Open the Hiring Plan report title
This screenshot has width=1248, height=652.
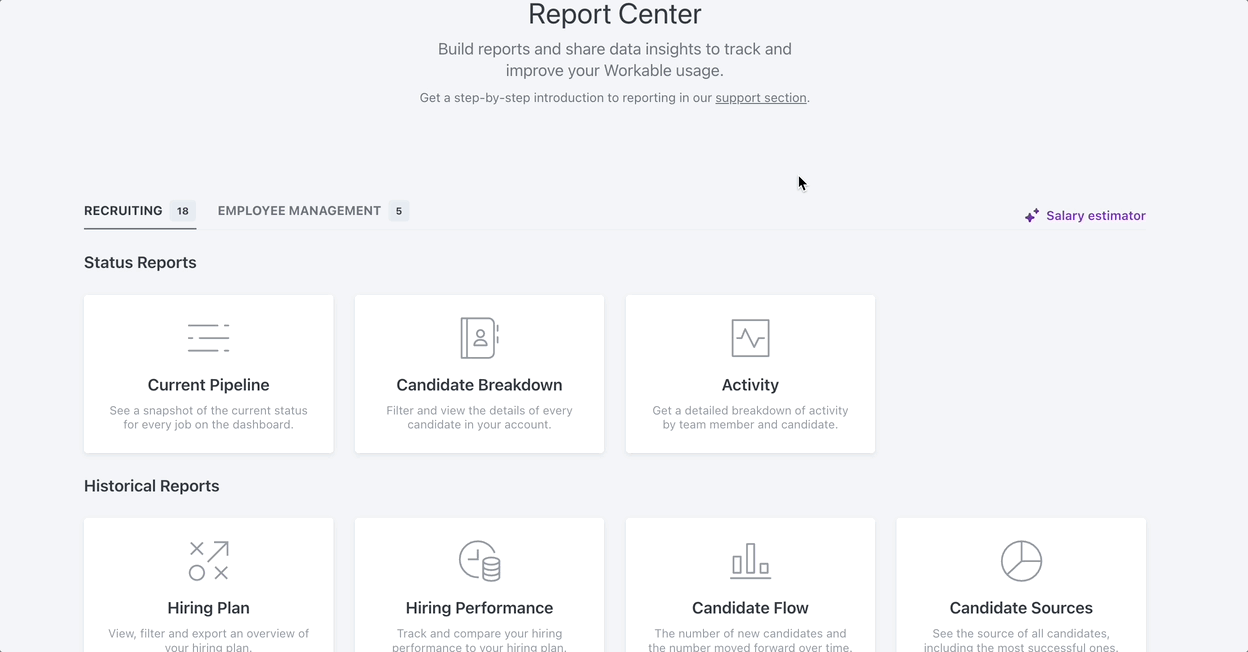coord(208,608)
